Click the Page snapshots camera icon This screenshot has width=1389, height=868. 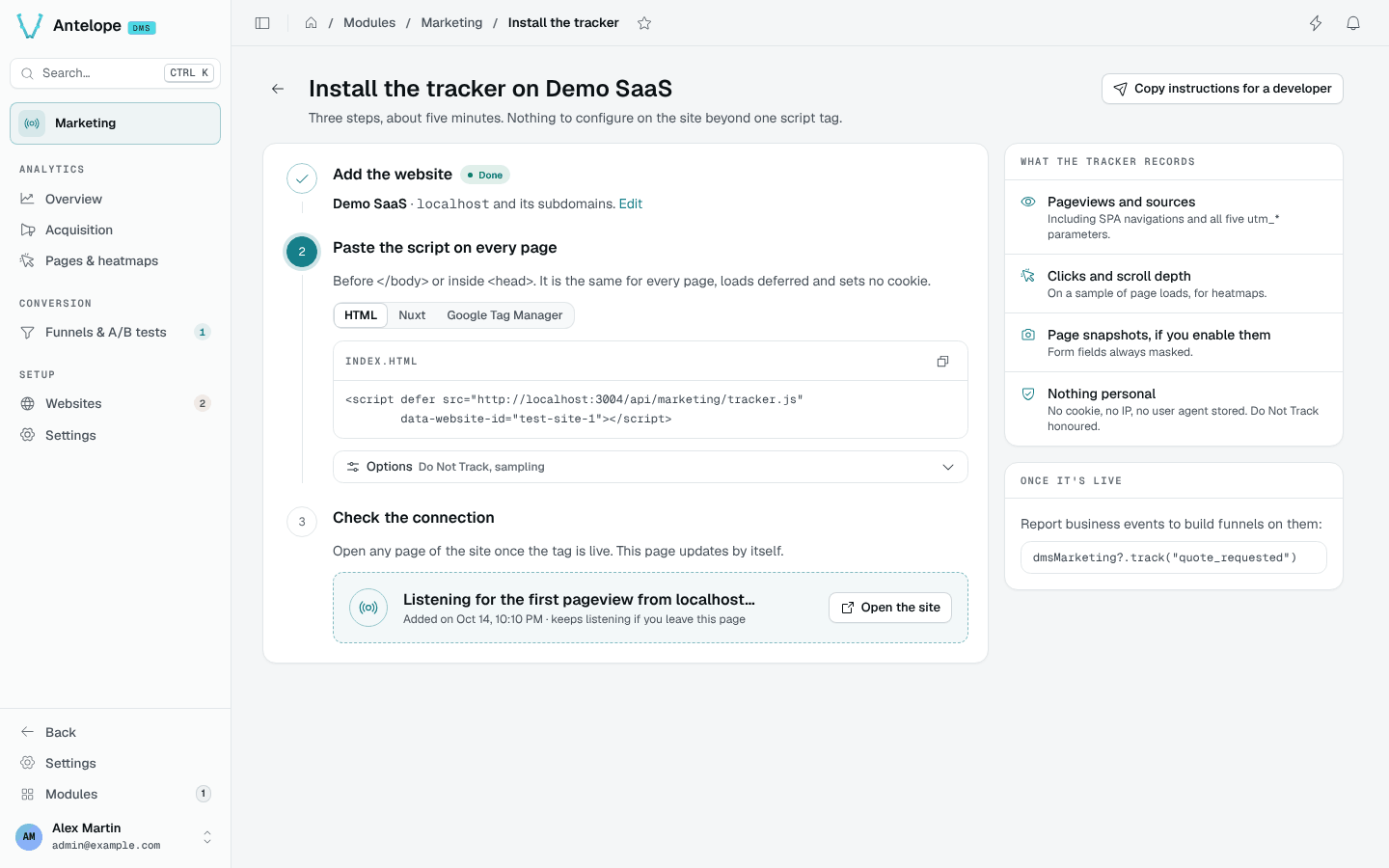(1028, 335)
